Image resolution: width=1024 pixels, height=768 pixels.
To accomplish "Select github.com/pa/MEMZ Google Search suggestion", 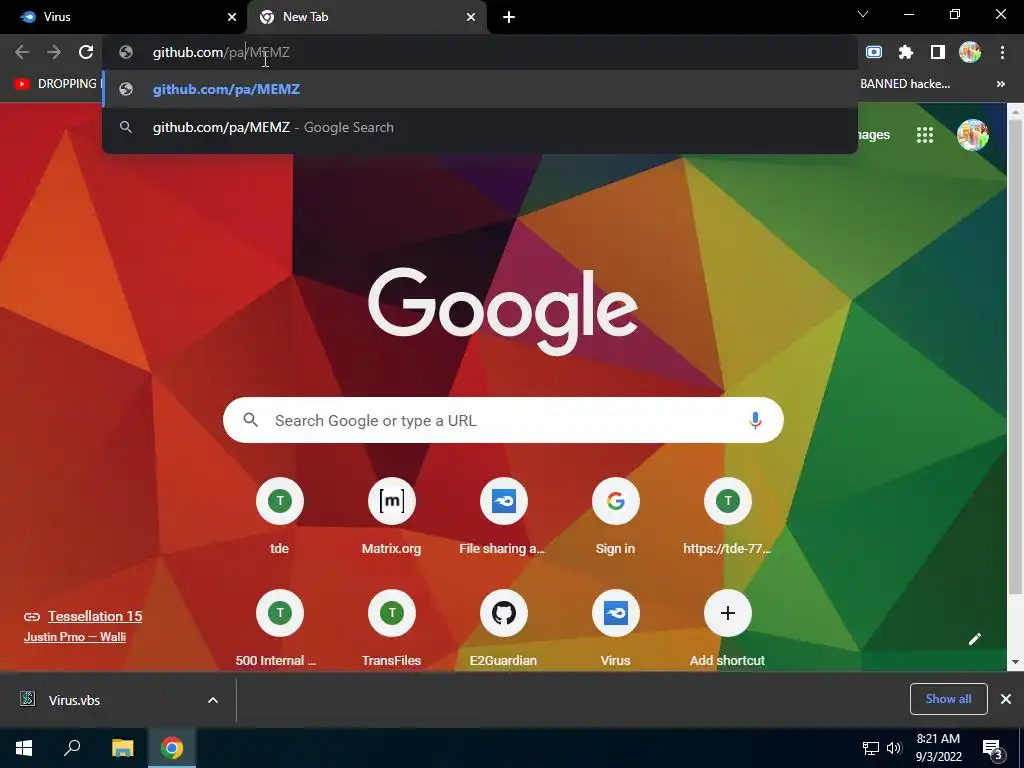I will (480, 127).
